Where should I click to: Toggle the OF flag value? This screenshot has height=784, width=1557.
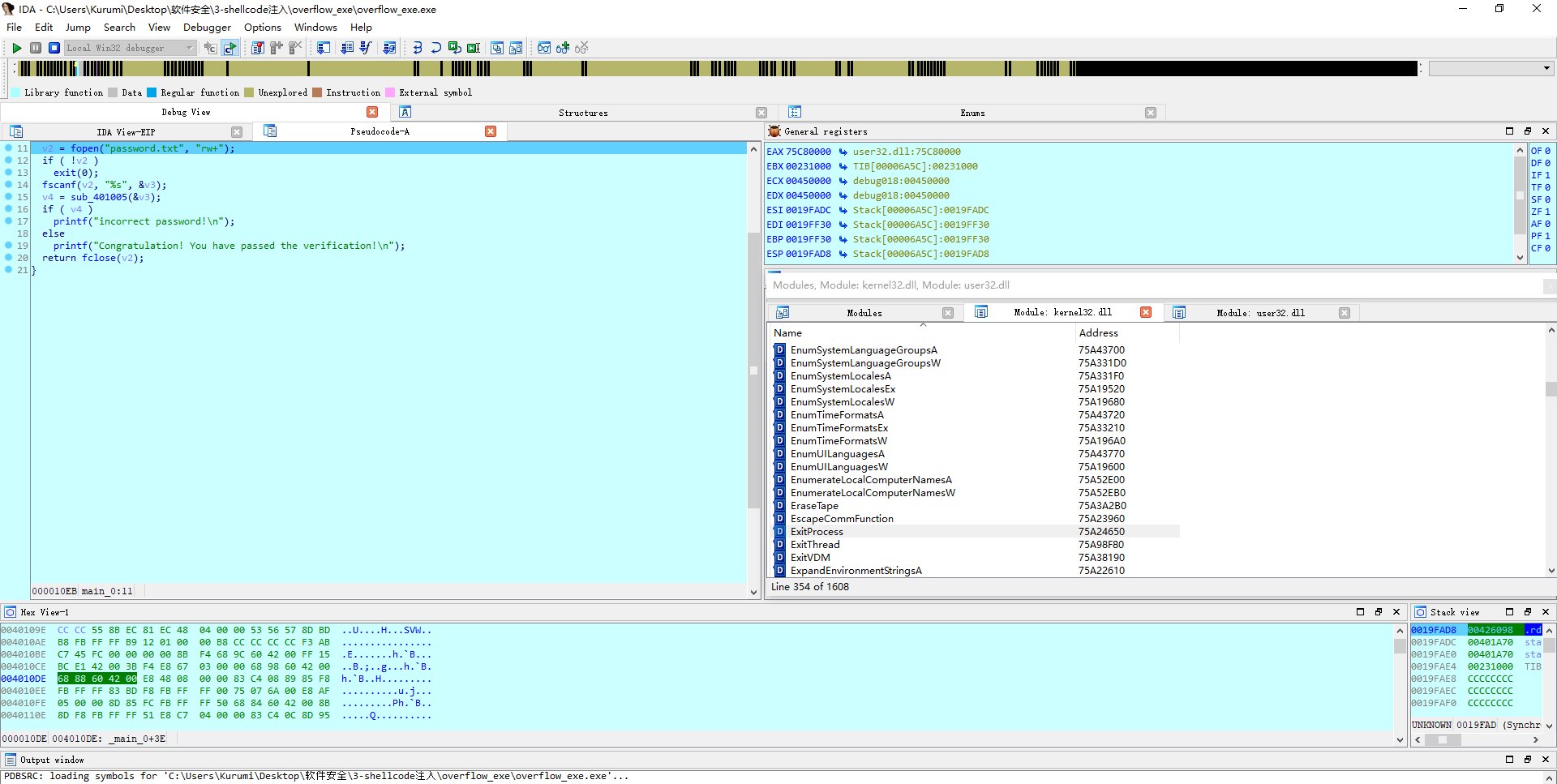(1547, 151)
